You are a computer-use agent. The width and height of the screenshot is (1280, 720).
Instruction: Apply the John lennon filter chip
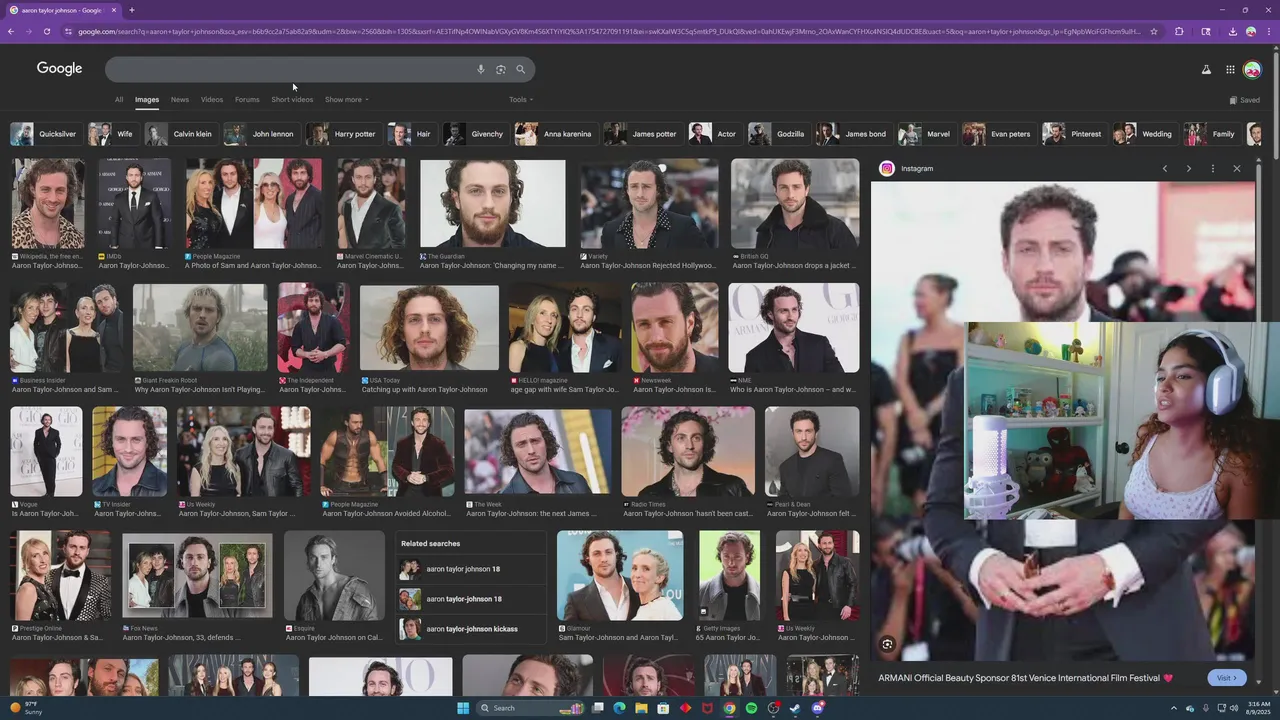click(261, 134)
